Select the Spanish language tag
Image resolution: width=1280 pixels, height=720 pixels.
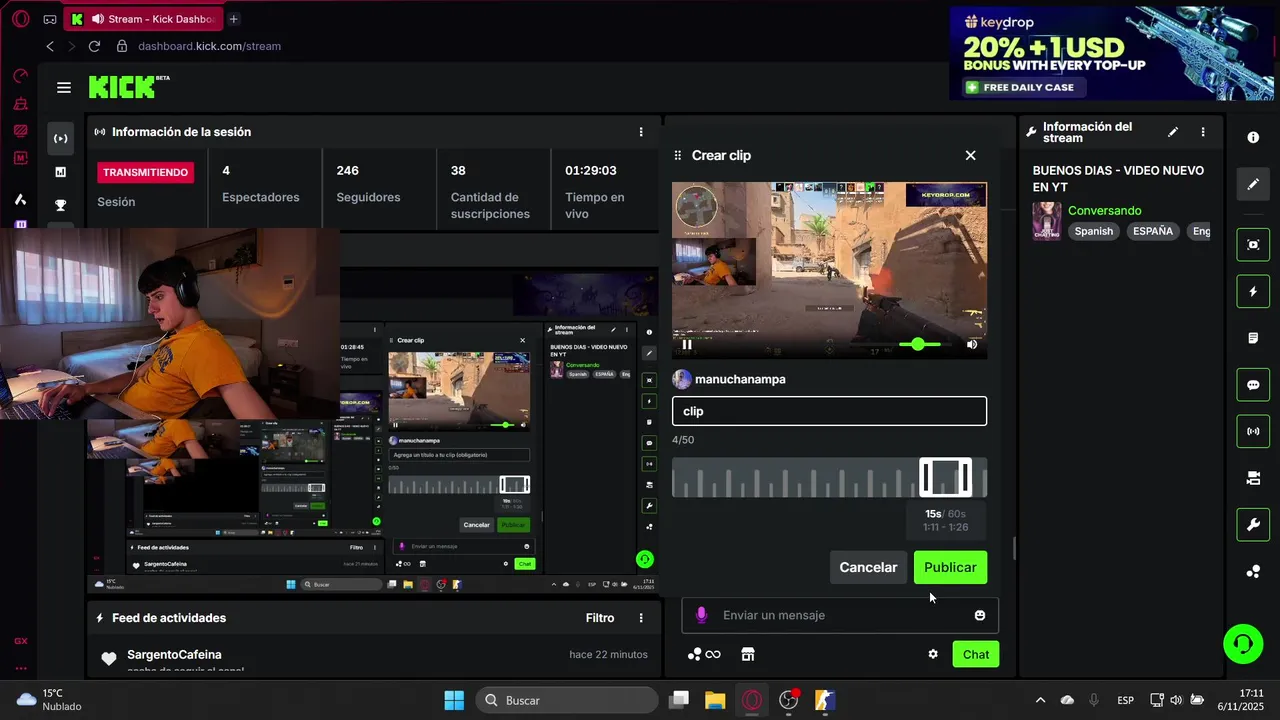pos(1094,231)
